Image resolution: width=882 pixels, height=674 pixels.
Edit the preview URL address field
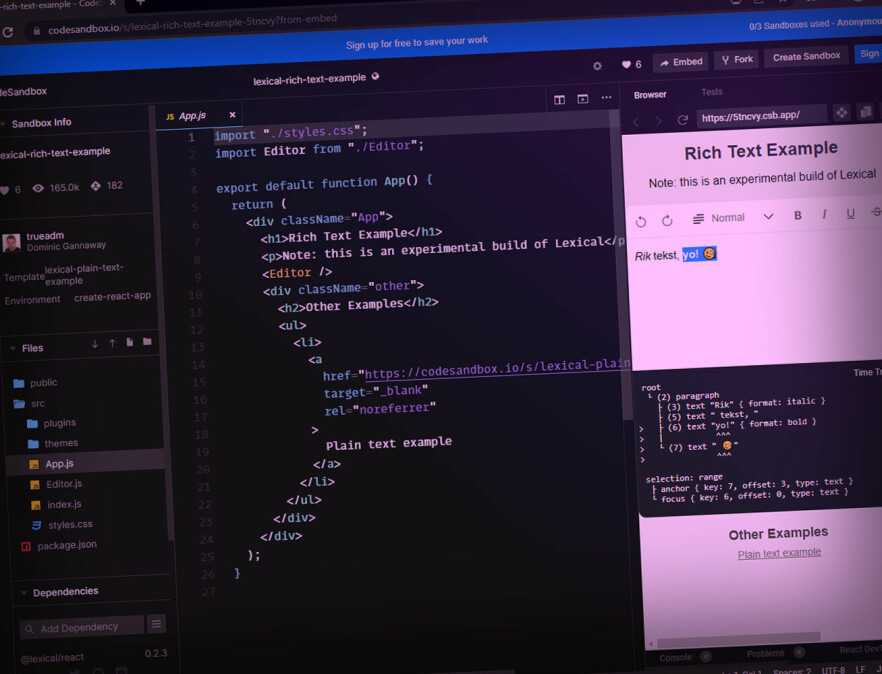point(762,116)
